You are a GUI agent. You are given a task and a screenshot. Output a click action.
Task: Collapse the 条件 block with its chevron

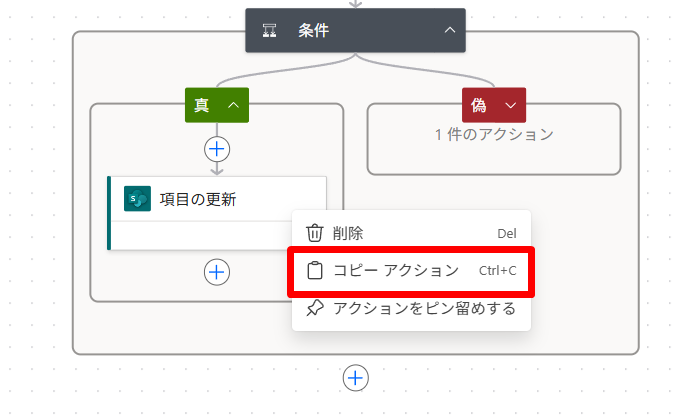450,30
